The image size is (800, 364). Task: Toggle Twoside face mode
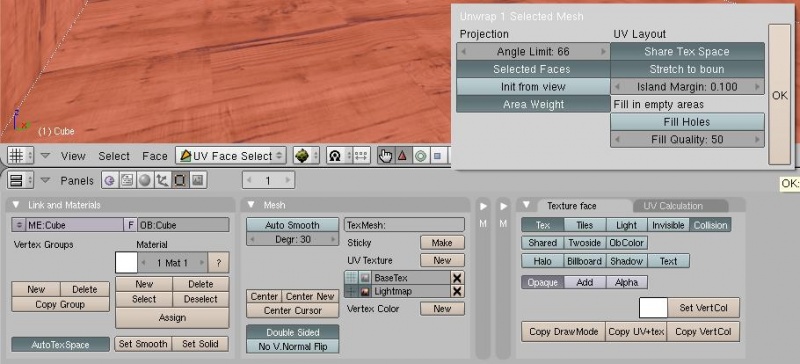585,243
